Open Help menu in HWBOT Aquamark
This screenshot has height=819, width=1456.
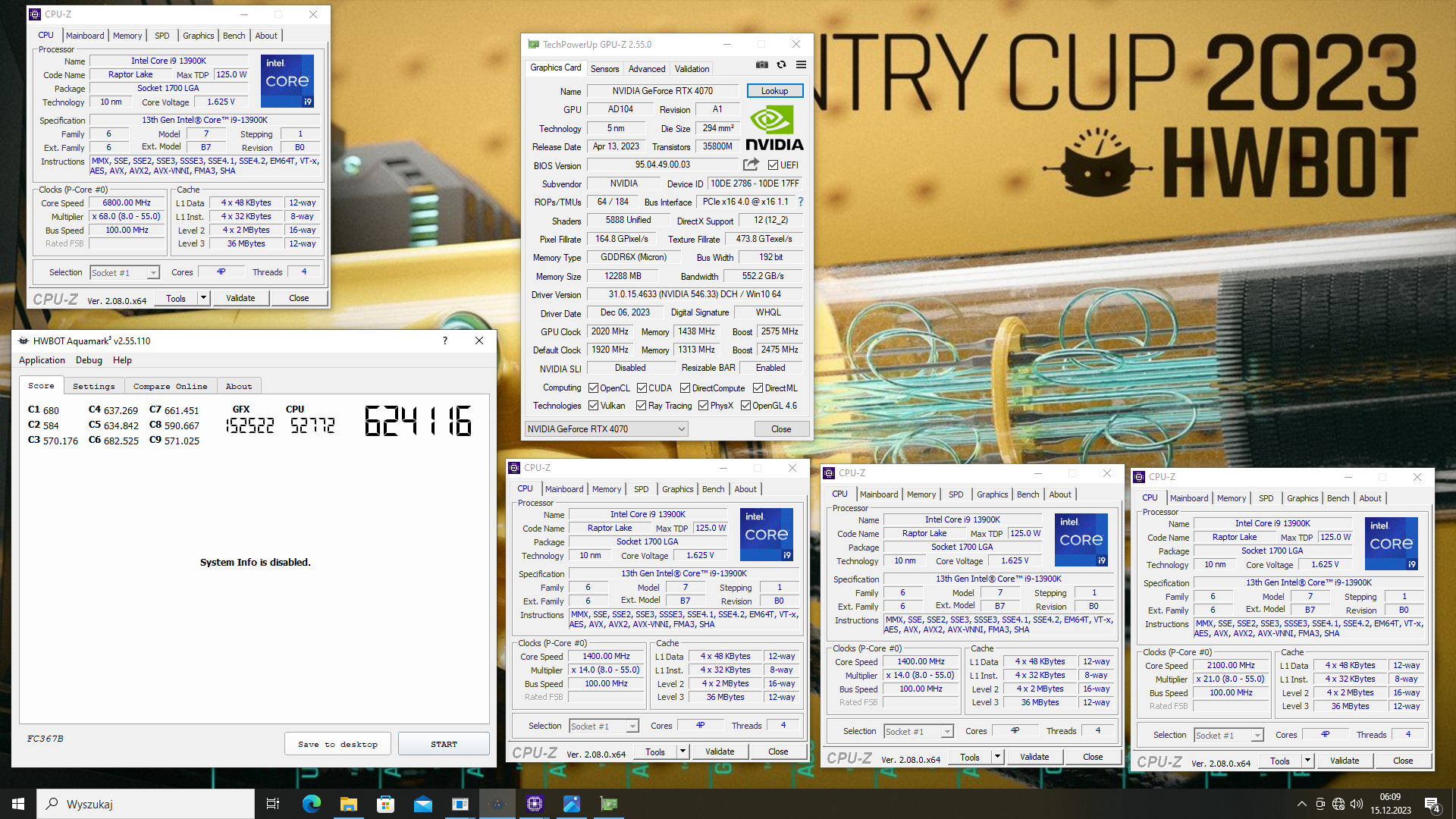pos(122,360)
